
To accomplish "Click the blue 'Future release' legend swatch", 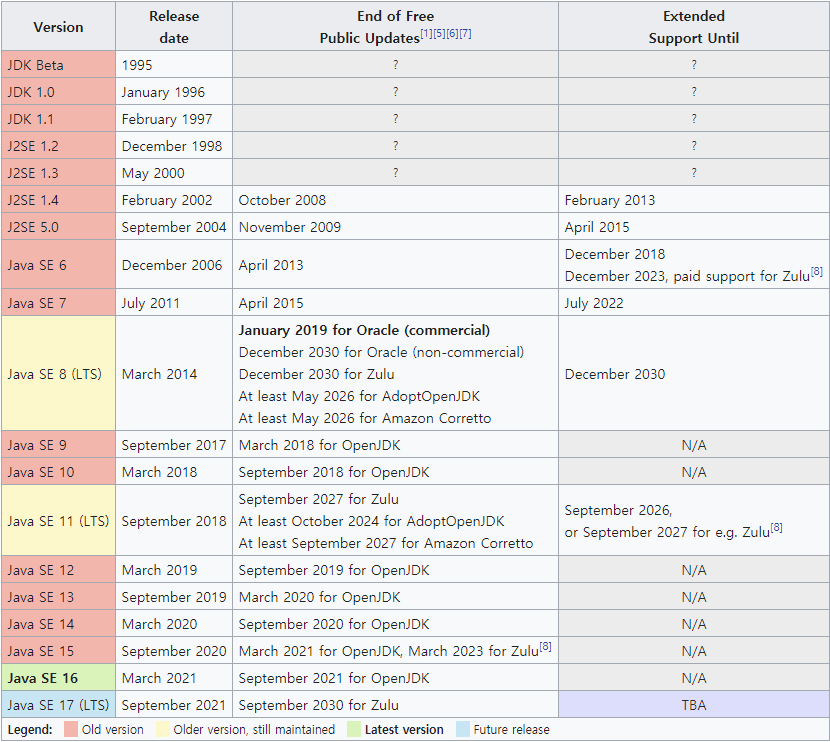I will (463, 729).
